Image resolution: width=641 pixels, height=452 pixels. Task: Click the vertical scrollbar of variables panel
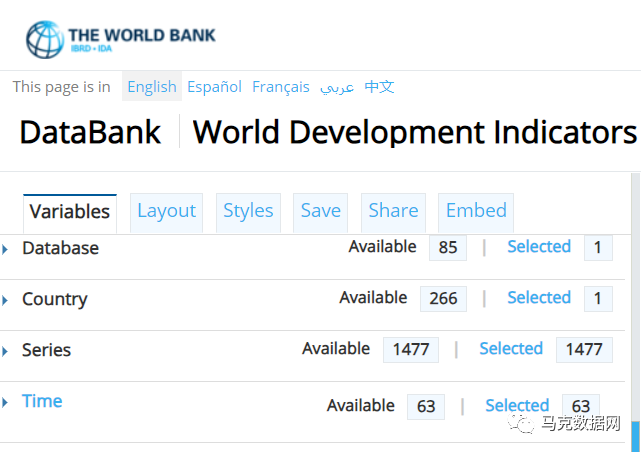[635, 312]
